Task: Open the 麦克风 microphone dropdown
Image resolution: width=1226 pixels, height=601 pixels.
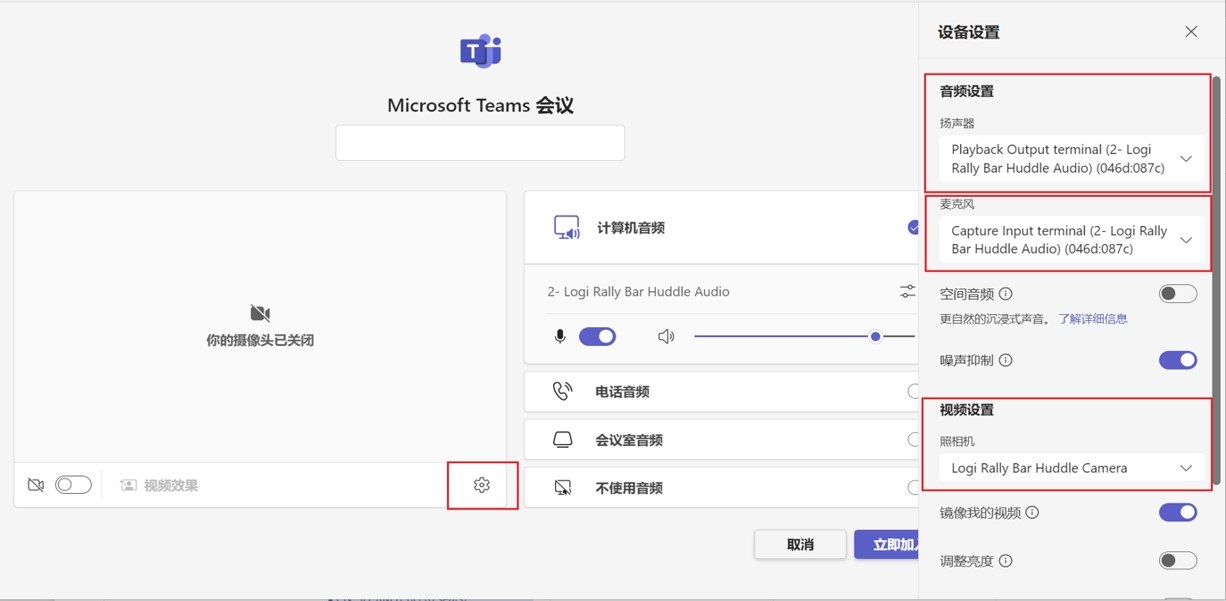Action: pos(1072,240)
